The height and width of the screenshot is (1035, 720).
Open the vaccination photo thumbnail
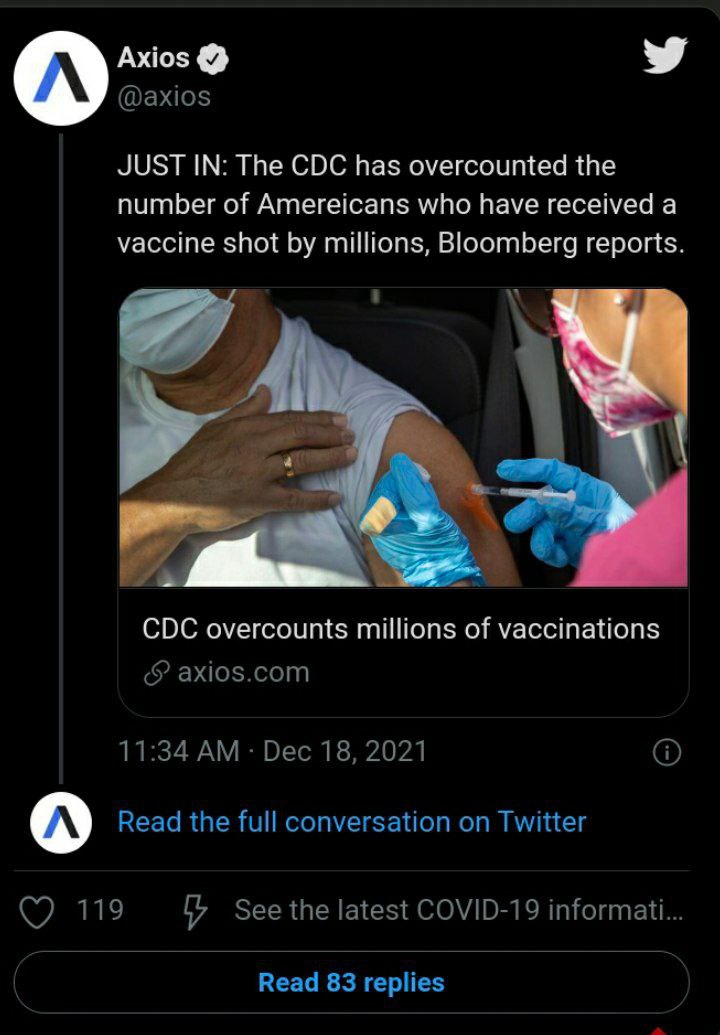click(403, 437)
